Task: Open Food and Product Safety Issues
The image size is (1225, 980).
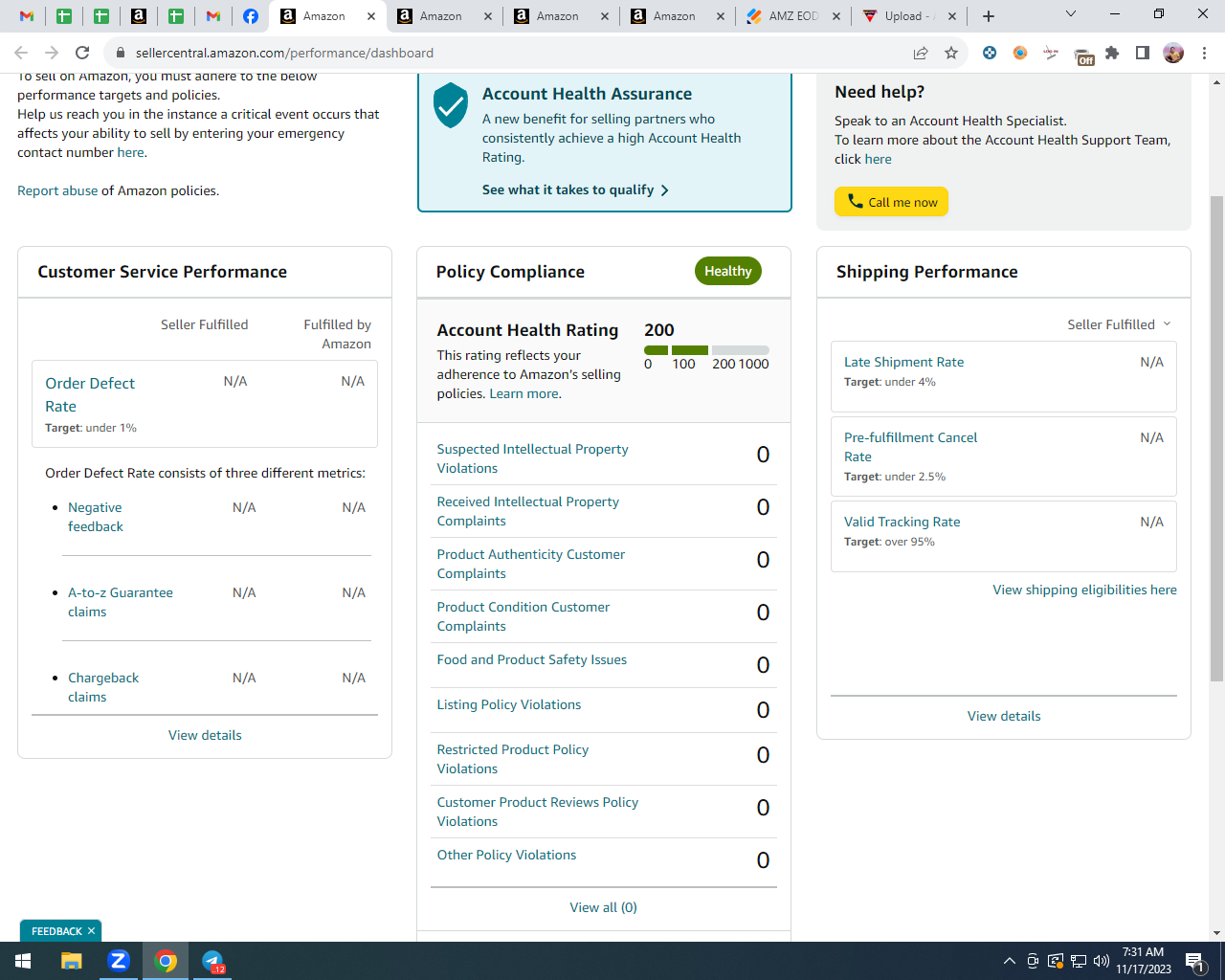Action: click(532, 659)
